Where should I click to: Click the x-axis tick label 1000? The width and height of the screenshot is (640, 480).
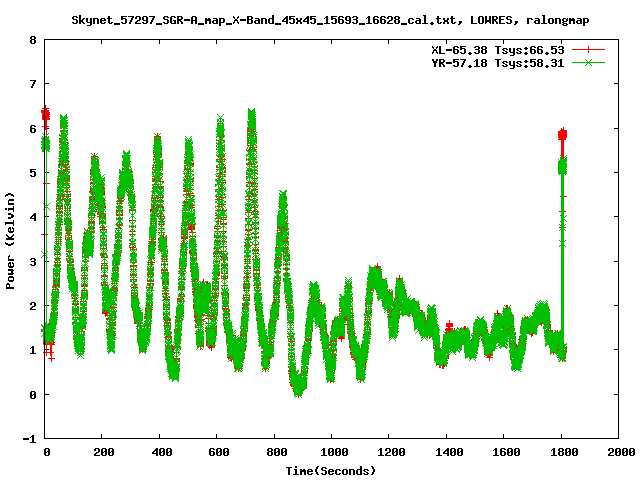point(334,452)
